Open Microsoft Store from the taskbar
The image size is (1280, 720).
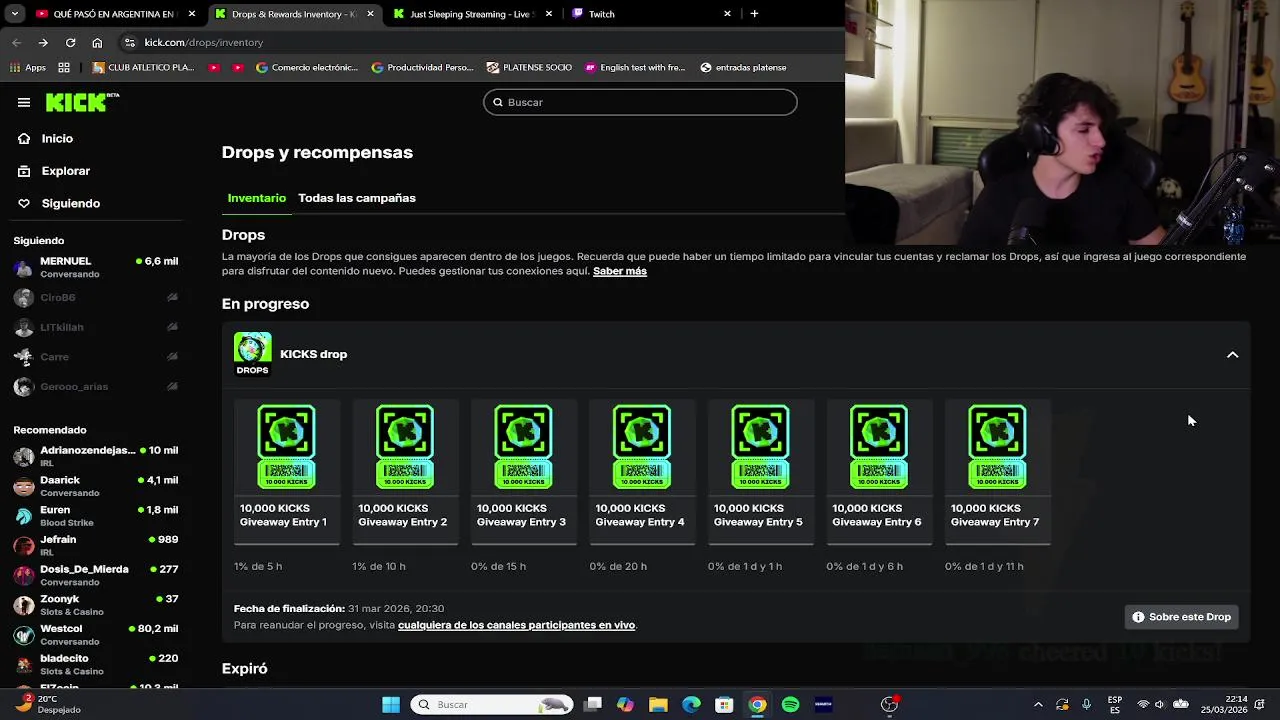click(724, 705)
